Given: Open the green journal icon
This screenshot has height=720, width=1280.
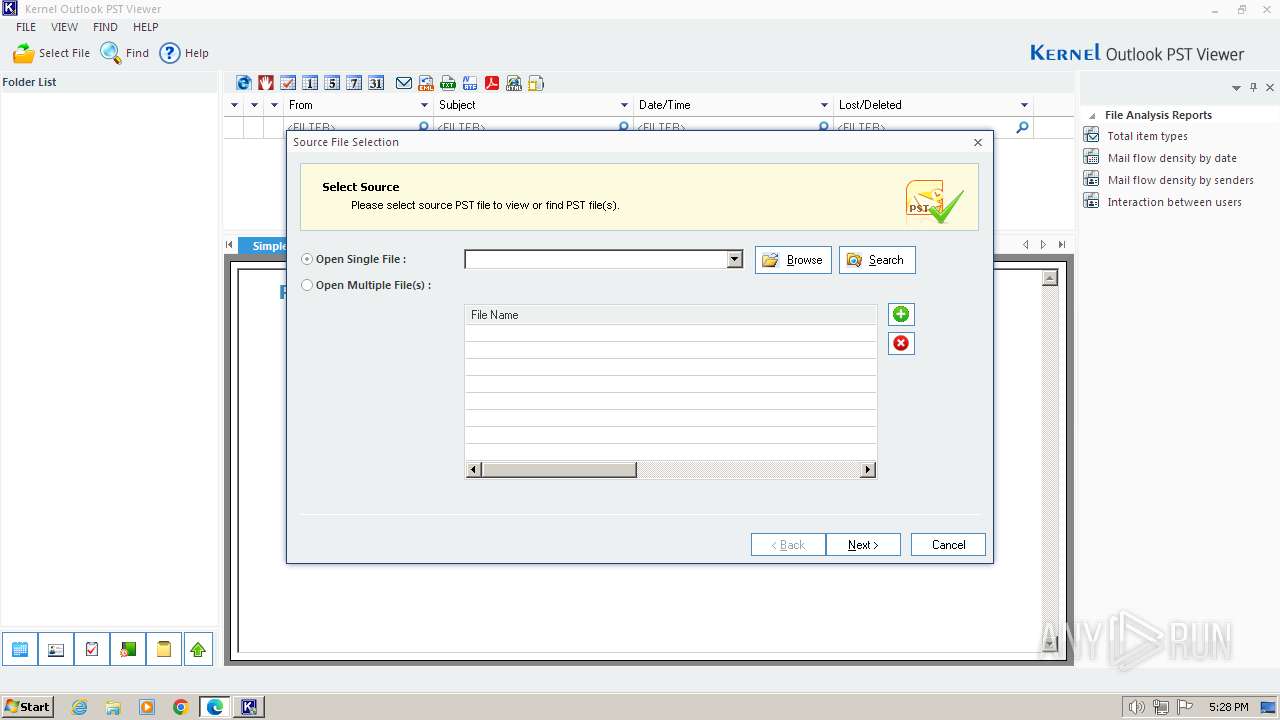Looking at the screenshot, I should point(128,650).
